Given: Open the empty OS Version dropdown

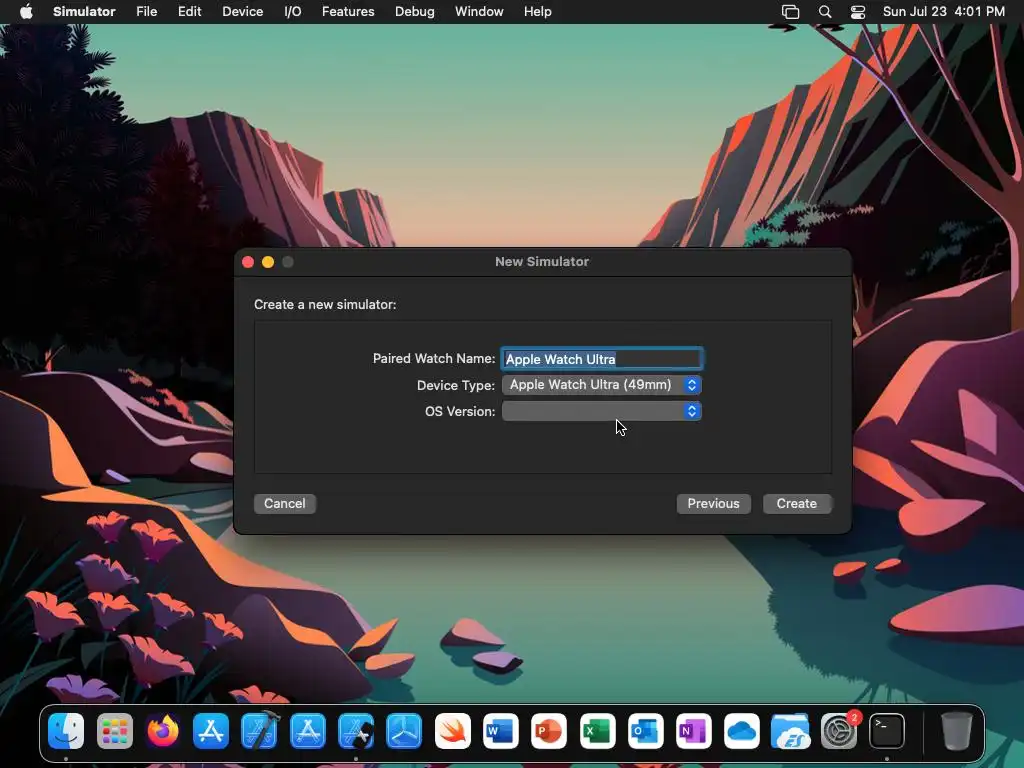Looking at the screenshot, I should point(601,411).
